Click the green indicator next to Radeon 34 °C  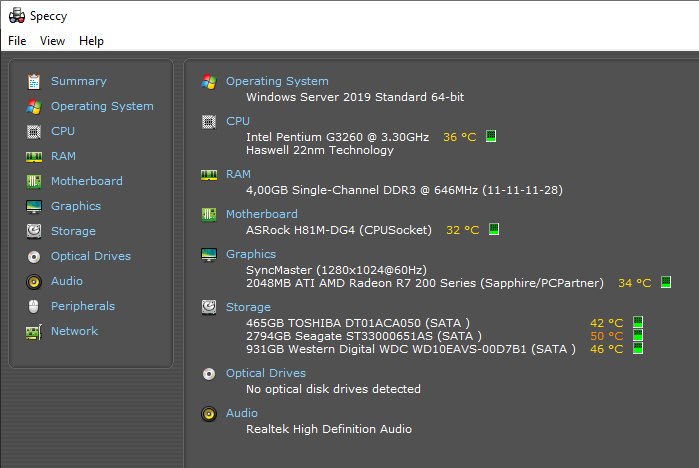(x=666, y=282)
